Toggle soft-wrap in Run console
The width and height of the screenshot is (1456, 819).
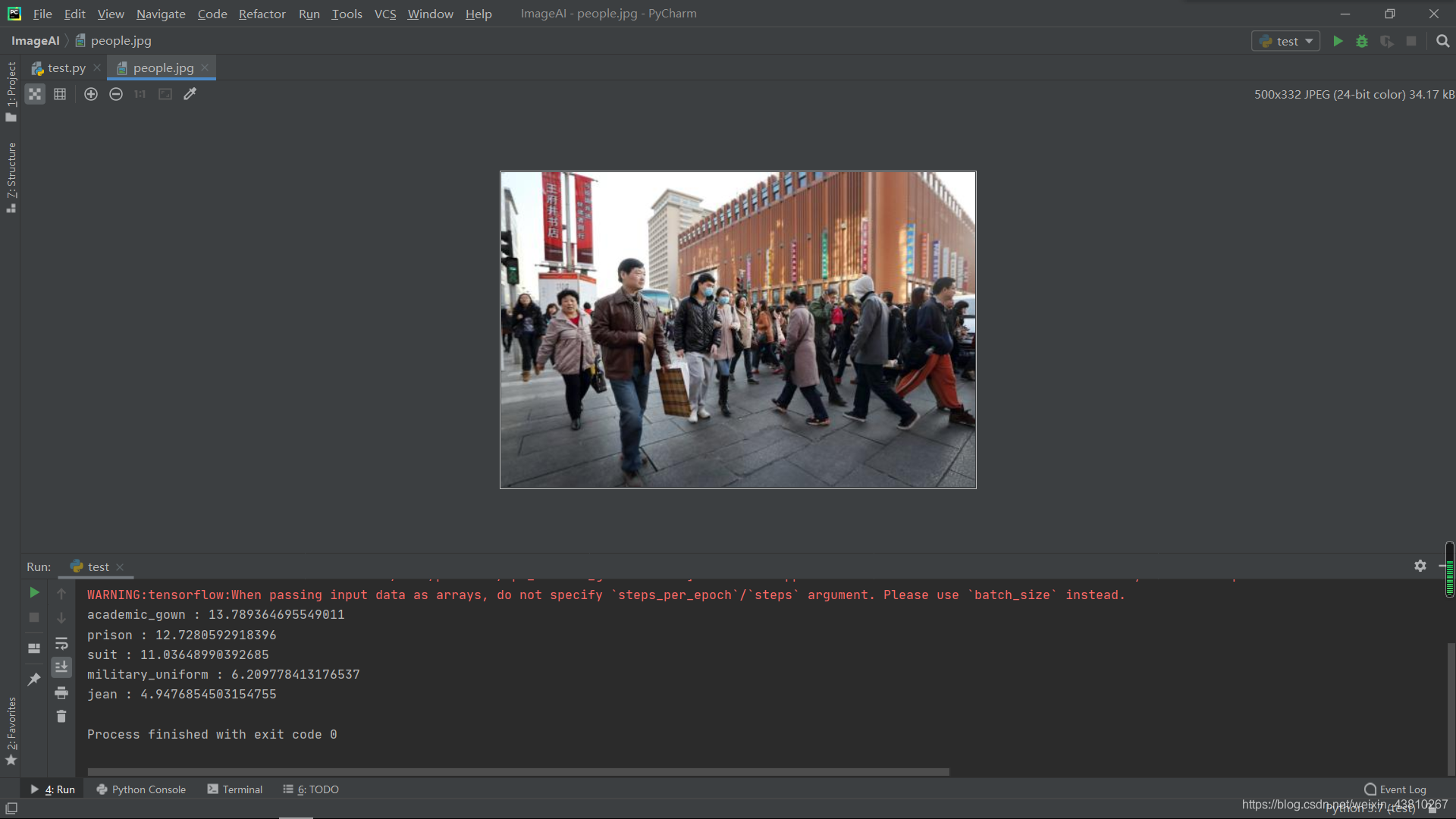[61, 643]
